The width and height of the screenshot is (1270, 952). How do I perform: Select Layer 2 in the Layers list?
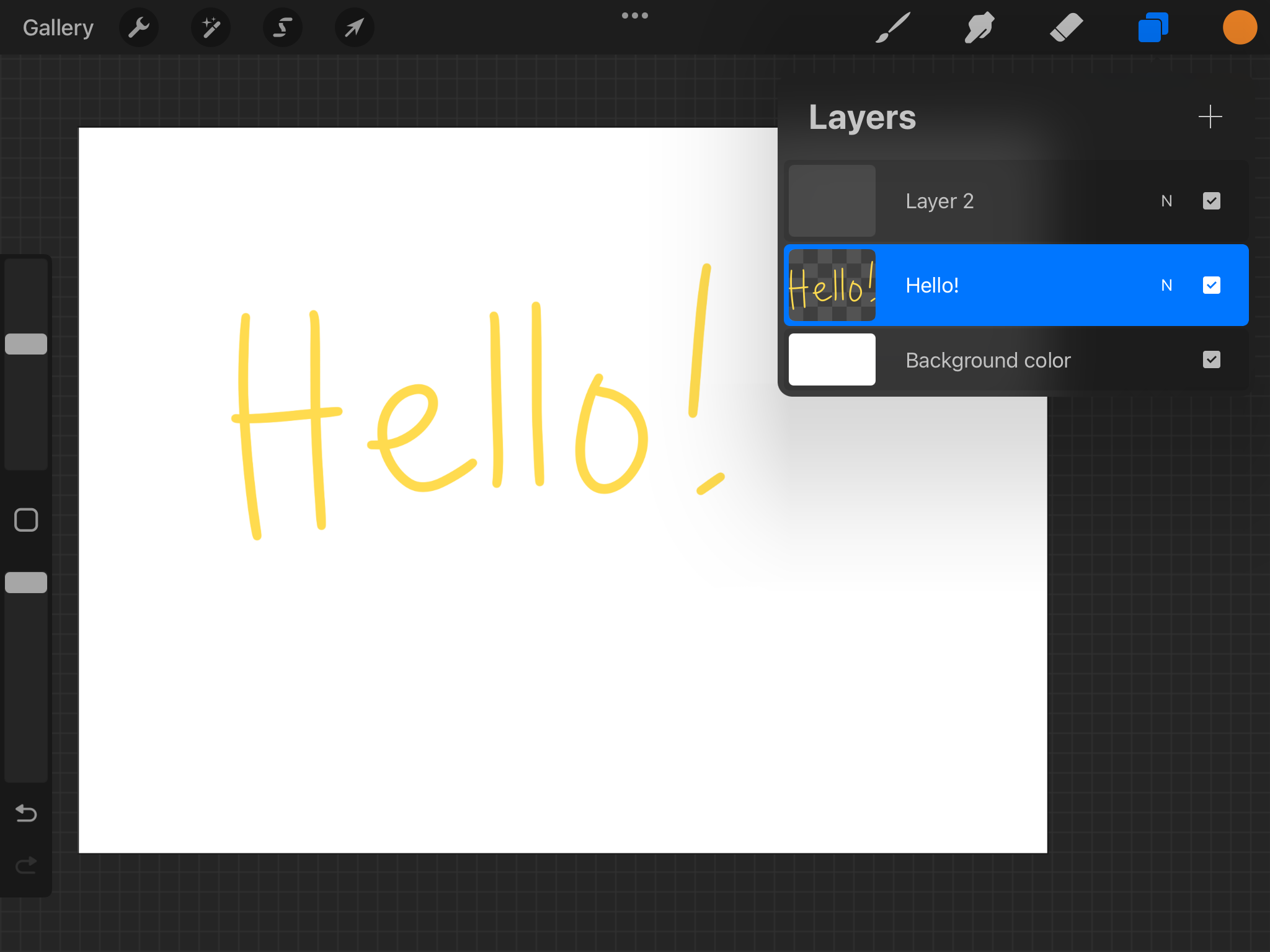992,201
